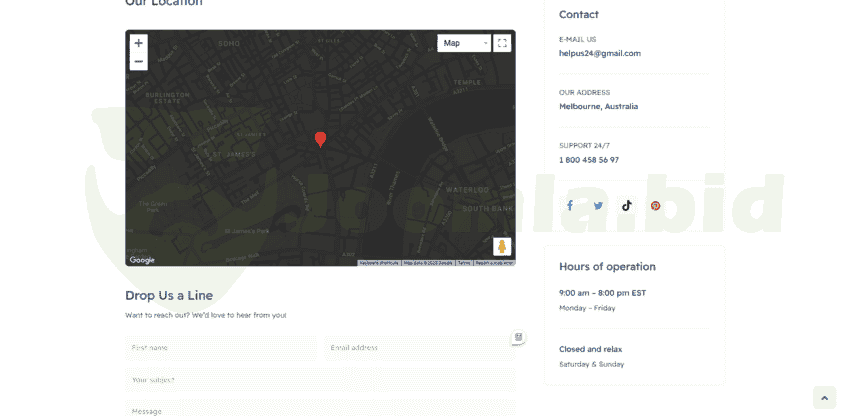The height and width of the screenshot is (416, 850).
Task: Open Google Maps Terms link
Action: (463, 263)
